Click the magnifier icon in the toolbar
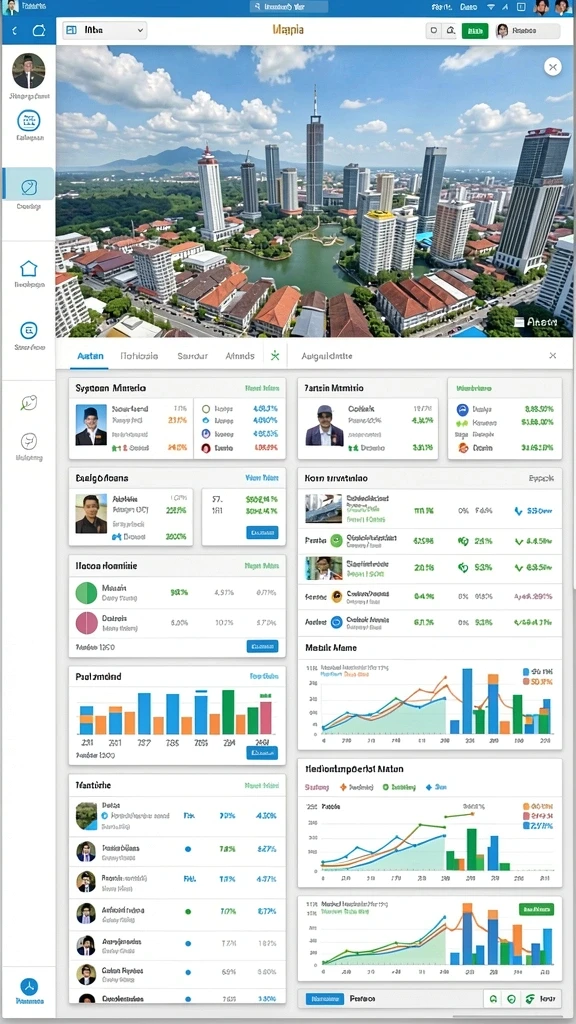Image resolution: width=576 pixels, height=1024 pixels. pos(451,31)
